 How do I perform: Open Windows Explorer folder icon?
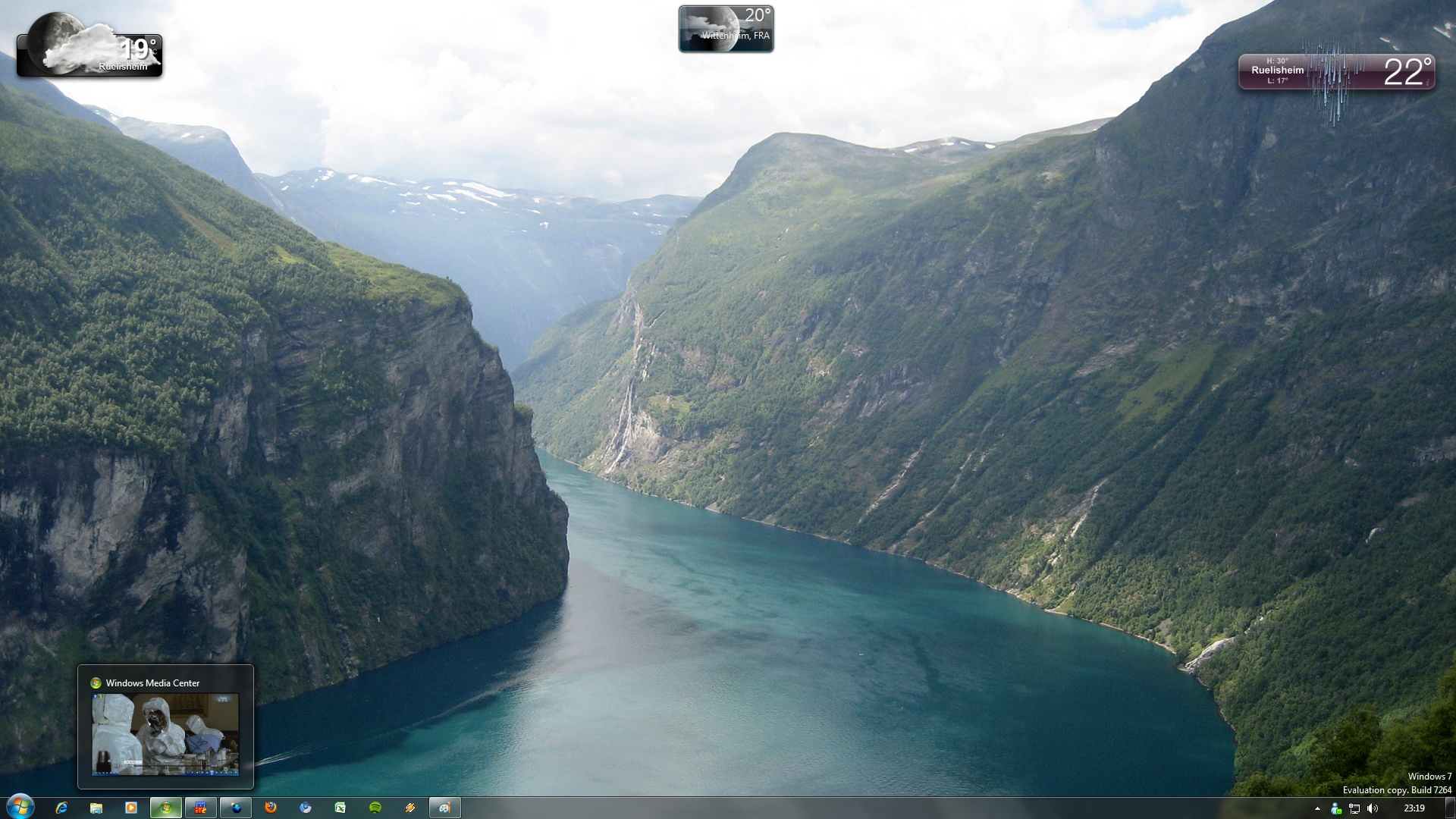tap(96, 808)
